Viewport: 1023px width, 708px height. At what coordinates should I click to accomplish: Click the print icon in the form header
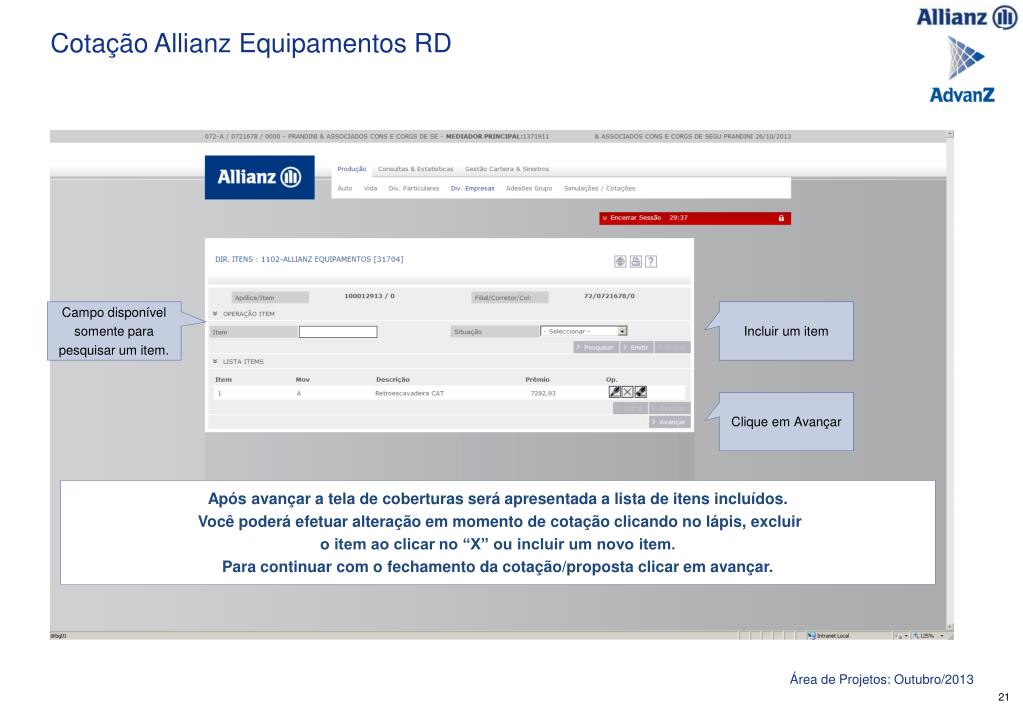click(x=635, y=262)
